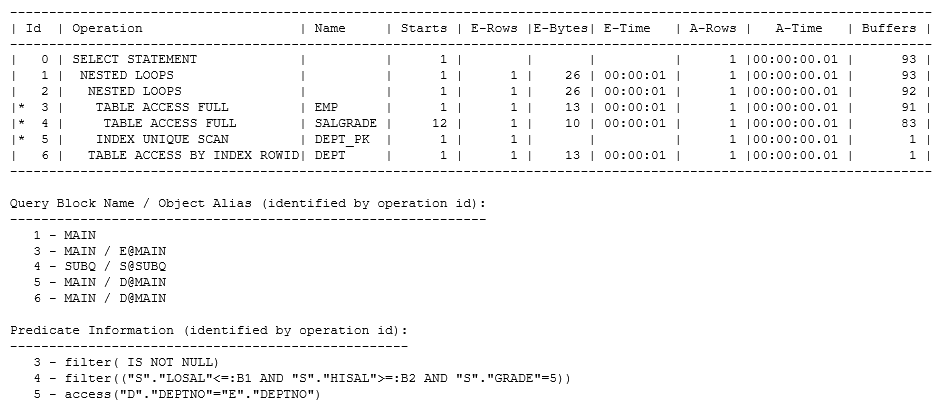Select the SELECT STATEMENT operation row
Screen dimensions: 938x409
point(470,59)
